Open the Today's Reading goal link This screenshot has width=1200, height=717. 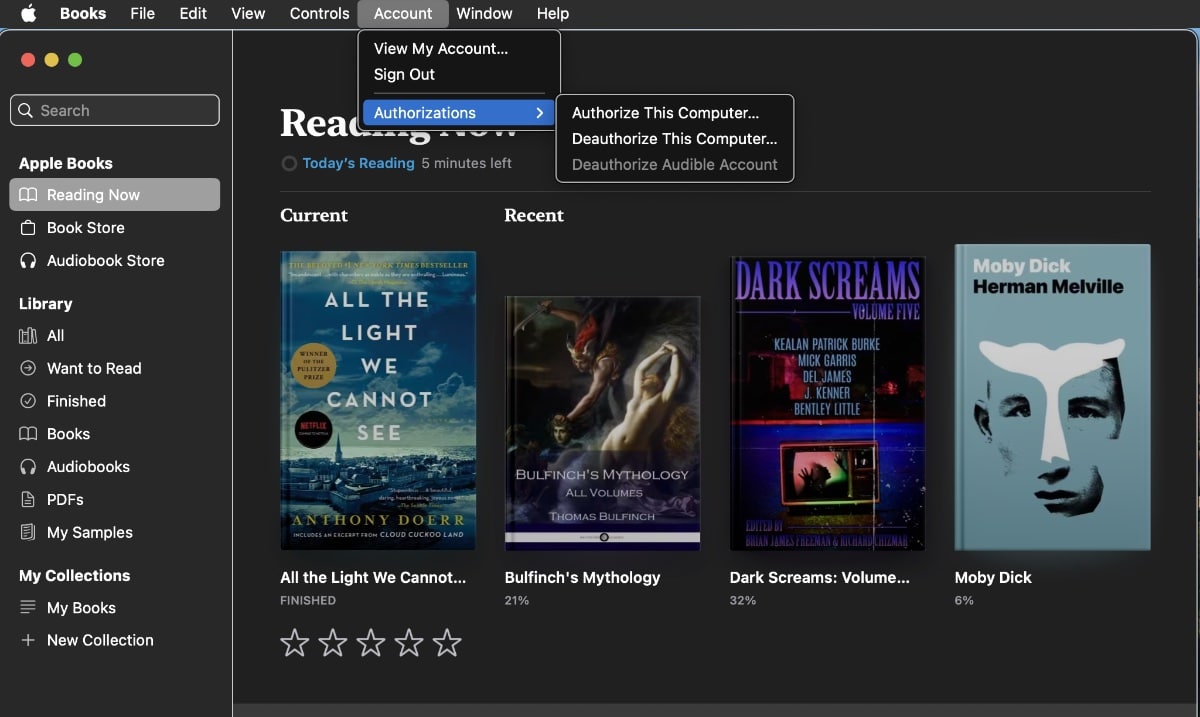click(358, 163)
